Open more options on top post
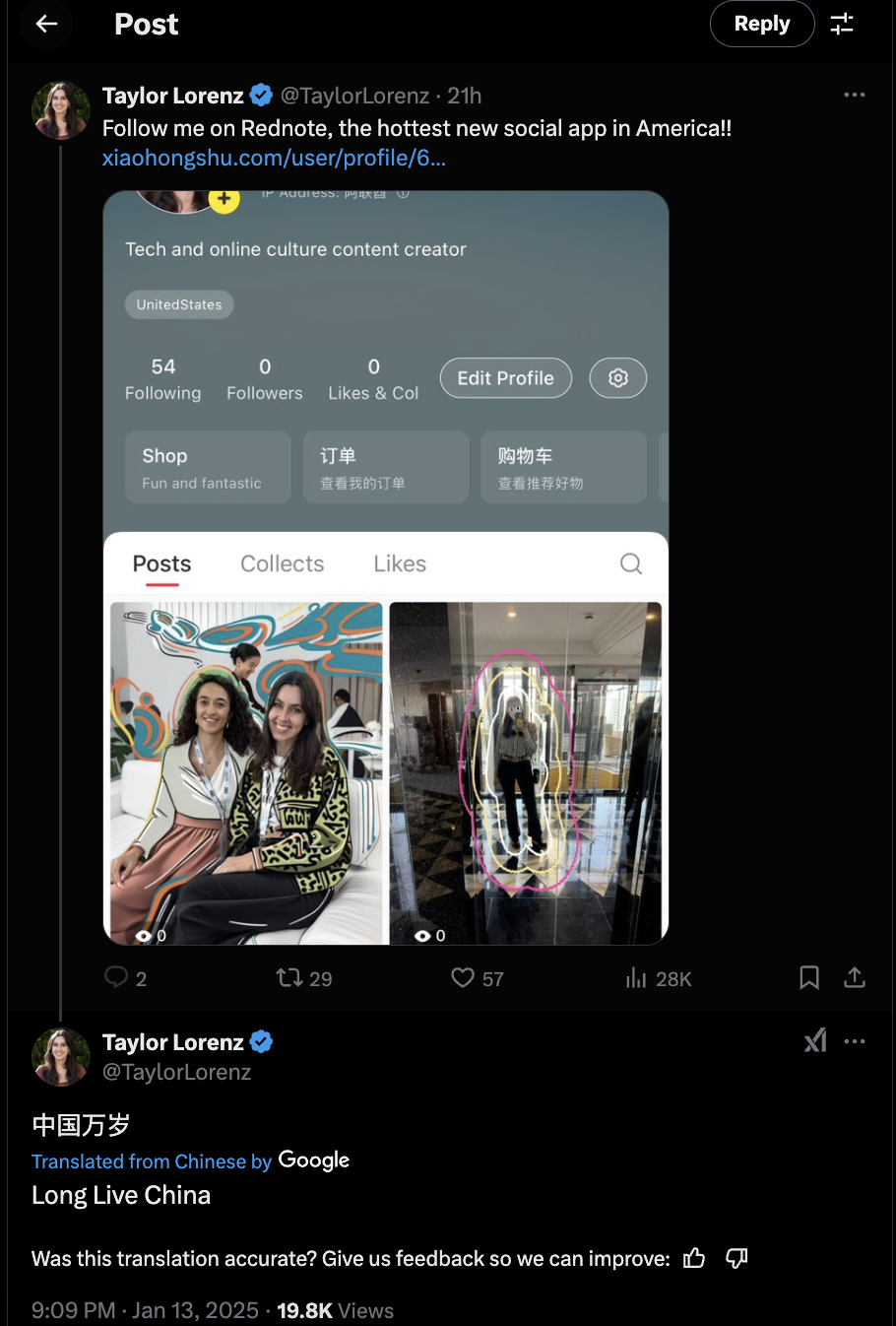The width and height of the screenshot is (896, 1326). pyautogui.click(x=855, y=96)
